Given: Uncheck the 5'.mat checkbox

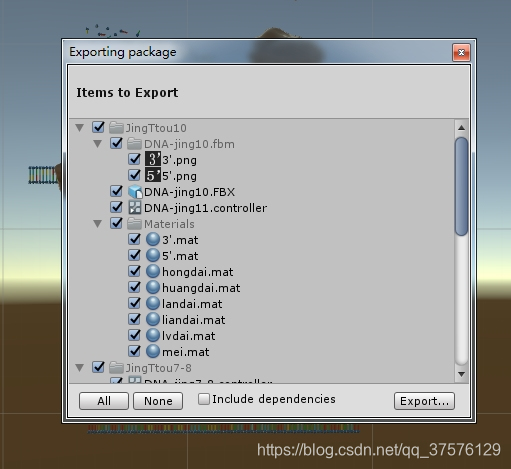Looking at the screenshot, I should [x=134, y=255].
